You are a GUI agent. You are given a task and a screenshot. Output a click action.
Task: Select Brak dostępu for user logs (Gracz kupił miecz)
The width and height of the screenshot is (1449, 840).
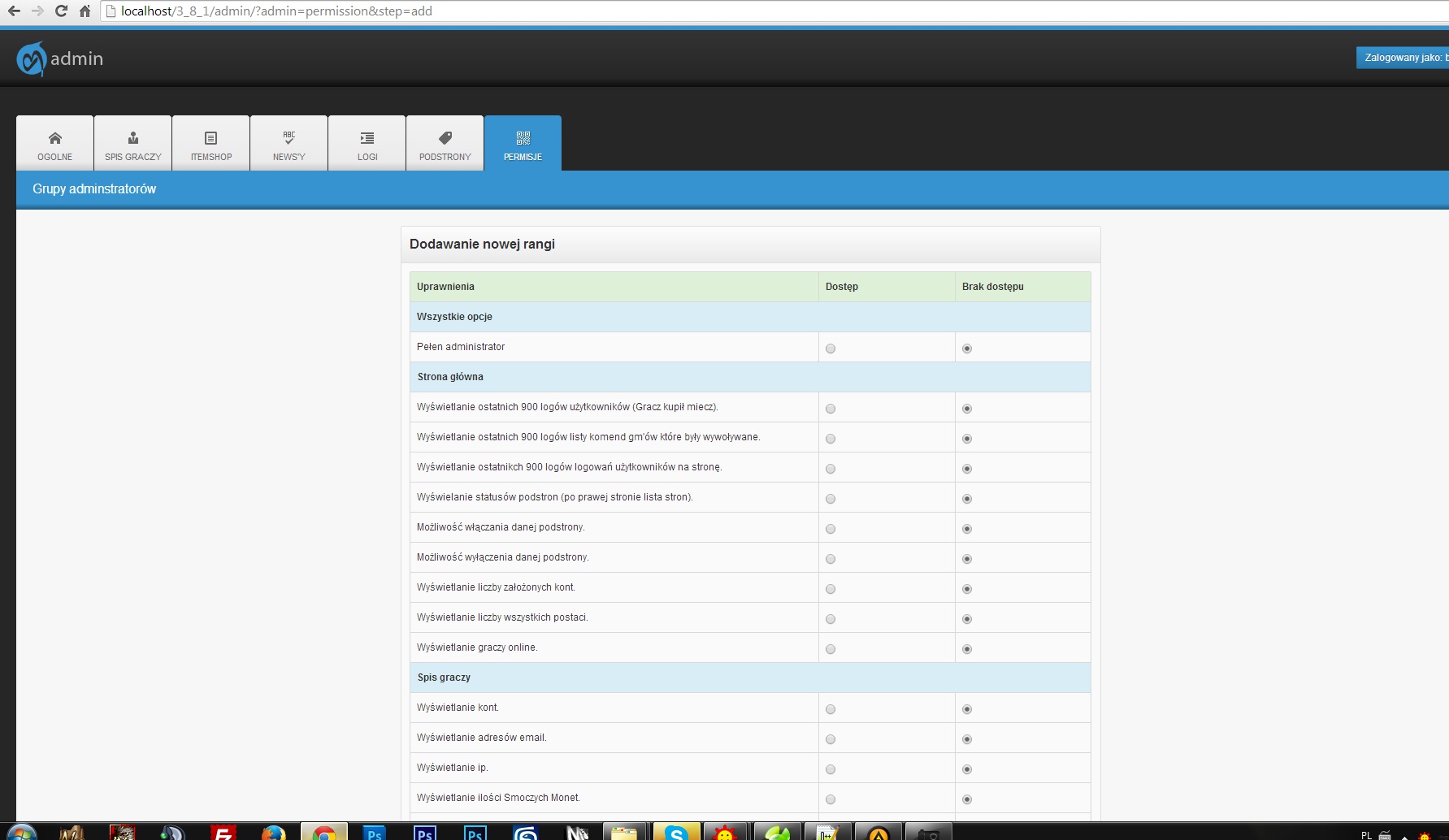(967, 409)
